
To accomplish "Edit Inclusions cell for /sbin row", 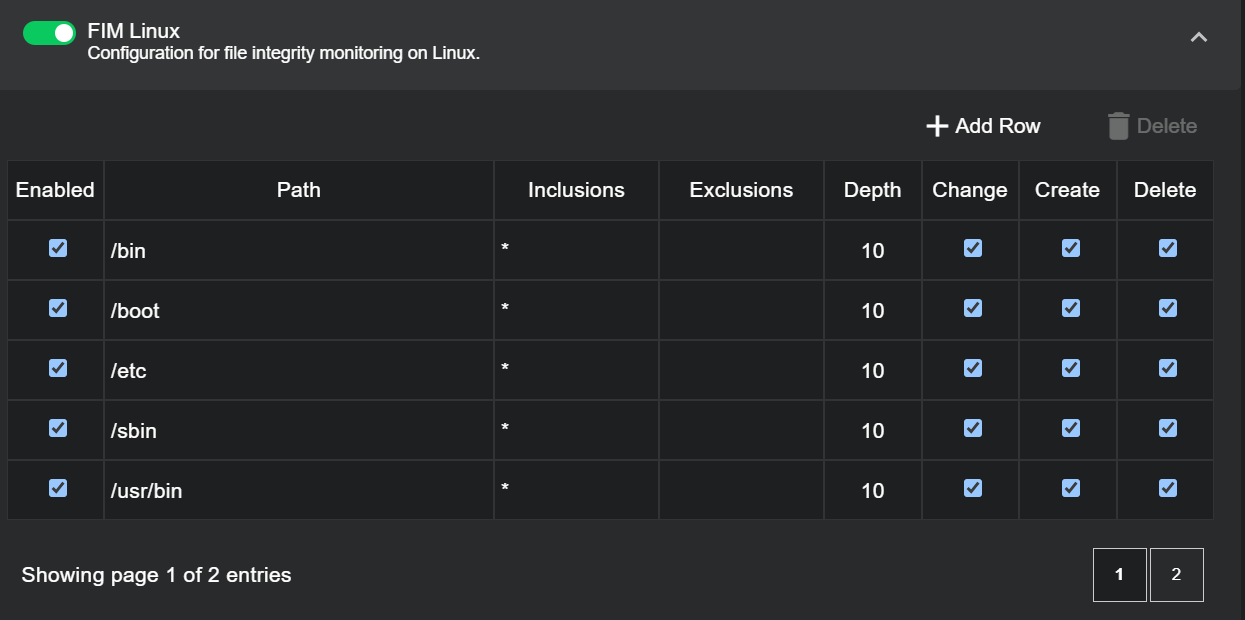I will pyautogui.click(x=576, y=430).
